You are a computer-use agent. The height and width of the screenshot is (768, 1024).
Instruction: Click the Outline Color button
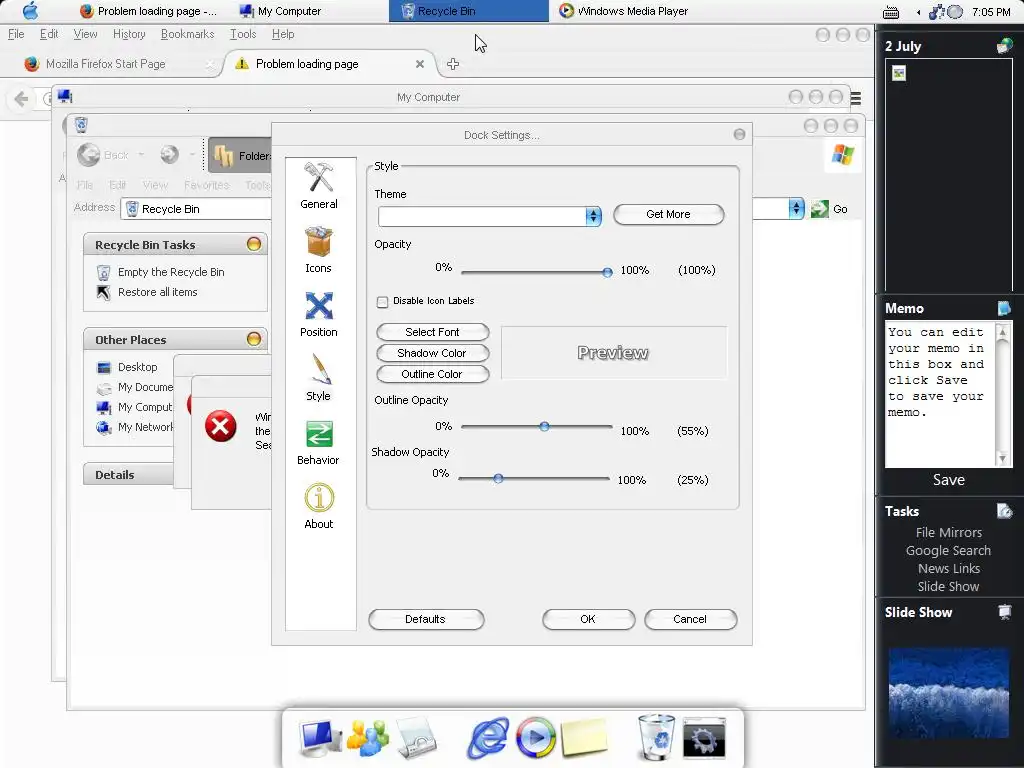point(432,374)
